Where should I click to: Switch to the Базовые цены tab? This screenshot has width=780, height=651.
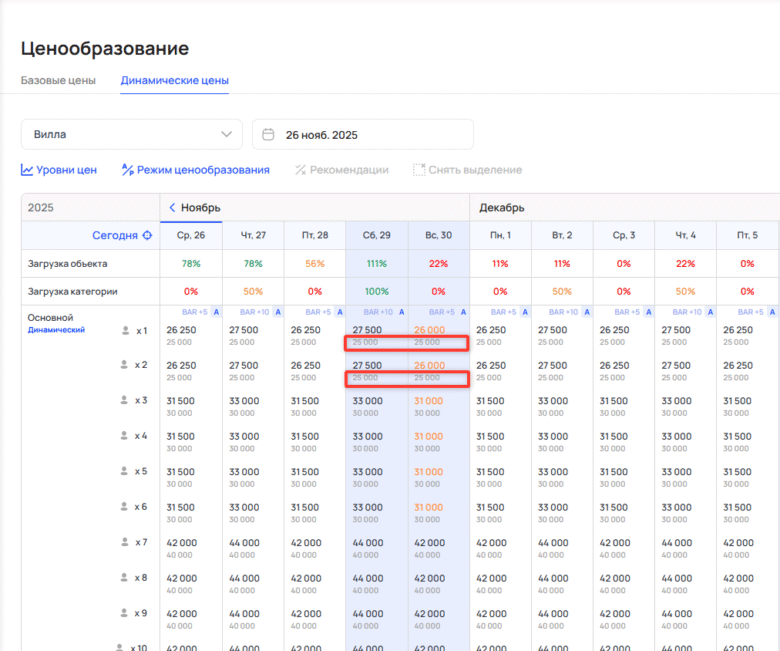pos(58,80)
